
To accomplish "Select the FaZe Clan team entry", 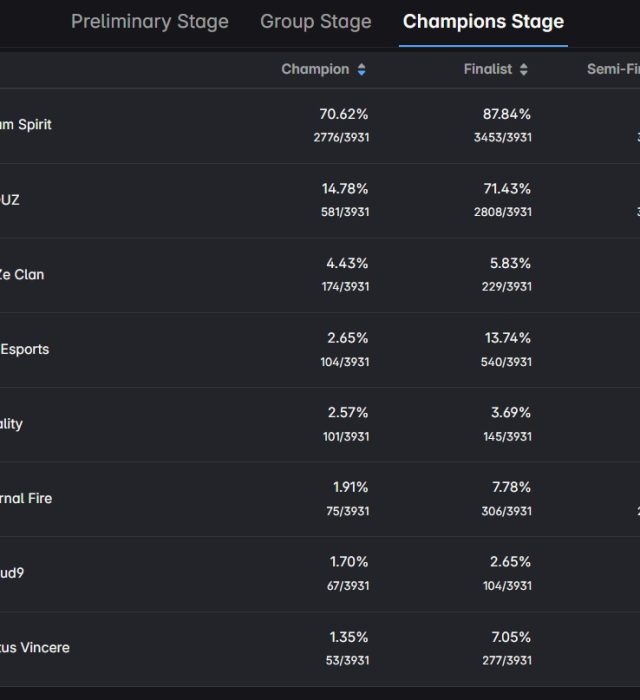I will click(x=22, y=274).
